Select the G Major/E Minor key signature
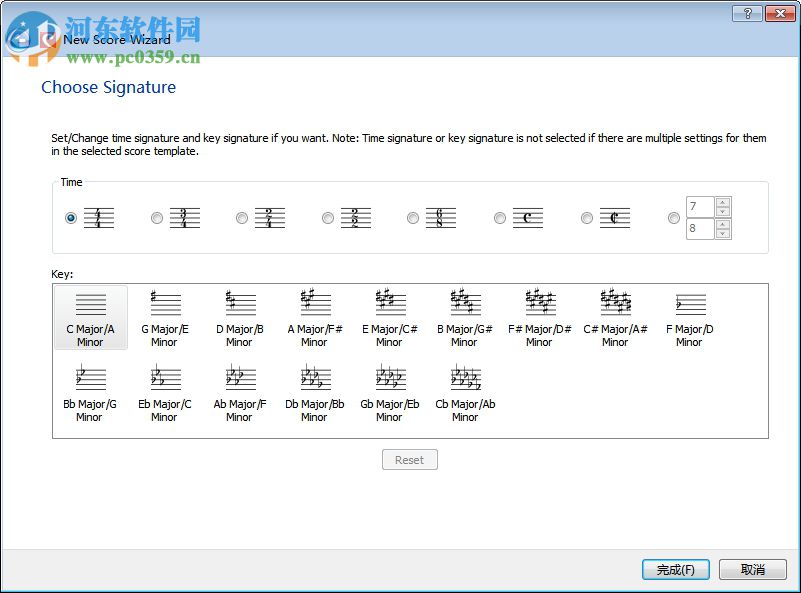Viewport: 801px width, 593px height. tap(164, 315)
